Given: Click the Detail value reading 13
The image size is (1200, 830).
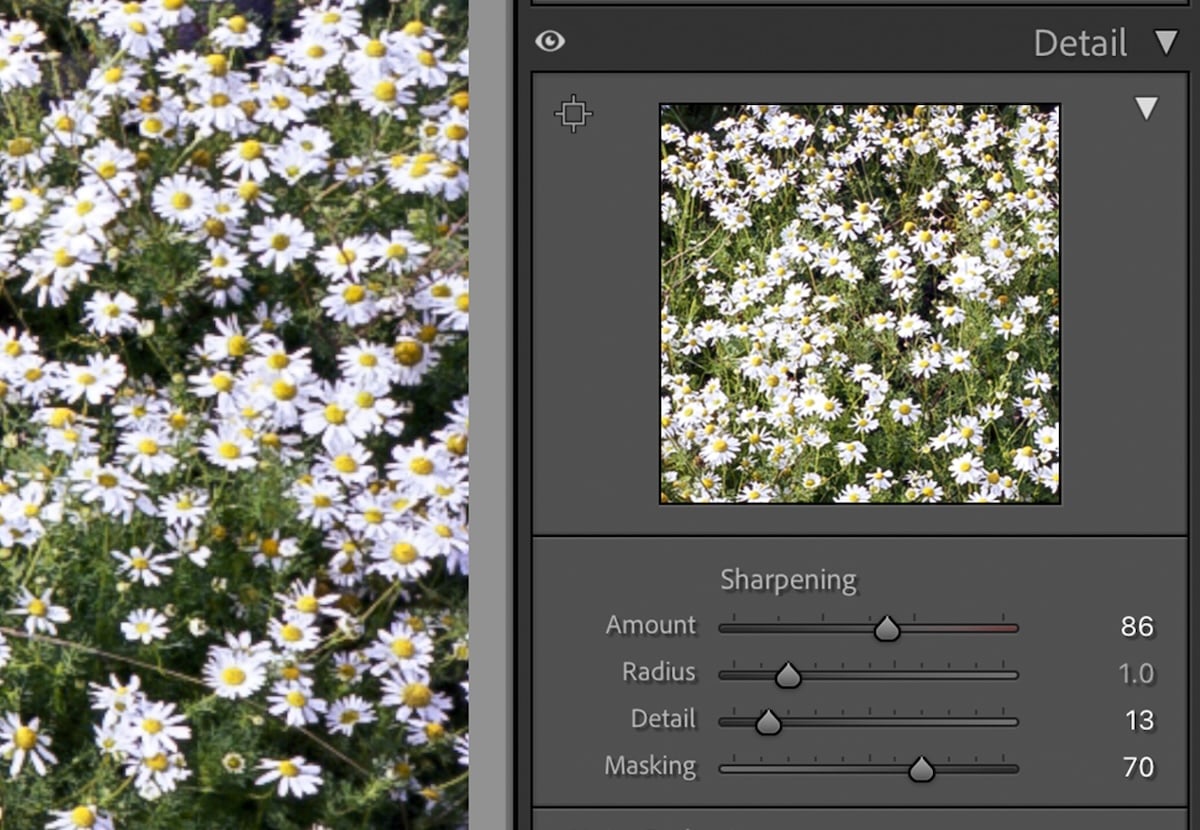Looking at the screenshot, I should (x=1140, y=720).
